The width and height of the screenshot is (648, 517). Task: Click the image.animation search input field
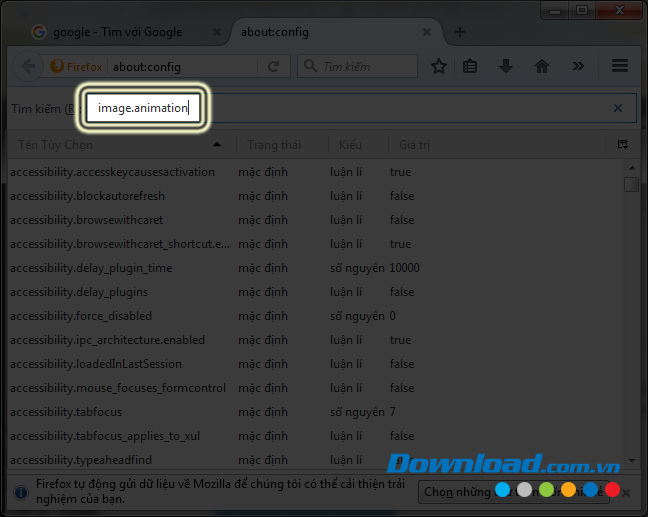coord(146,108)
